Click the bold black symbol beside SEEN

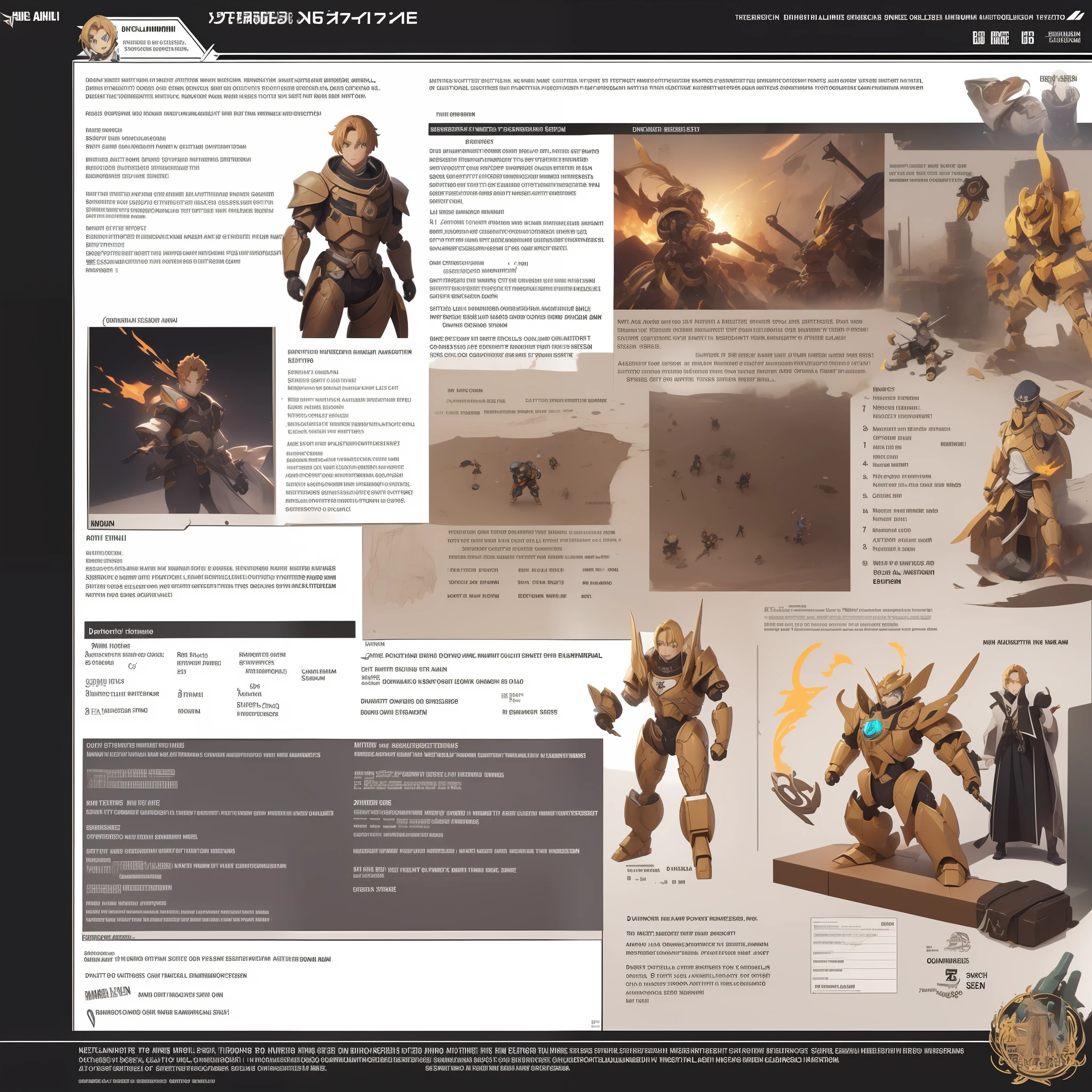tap(951, 975)
